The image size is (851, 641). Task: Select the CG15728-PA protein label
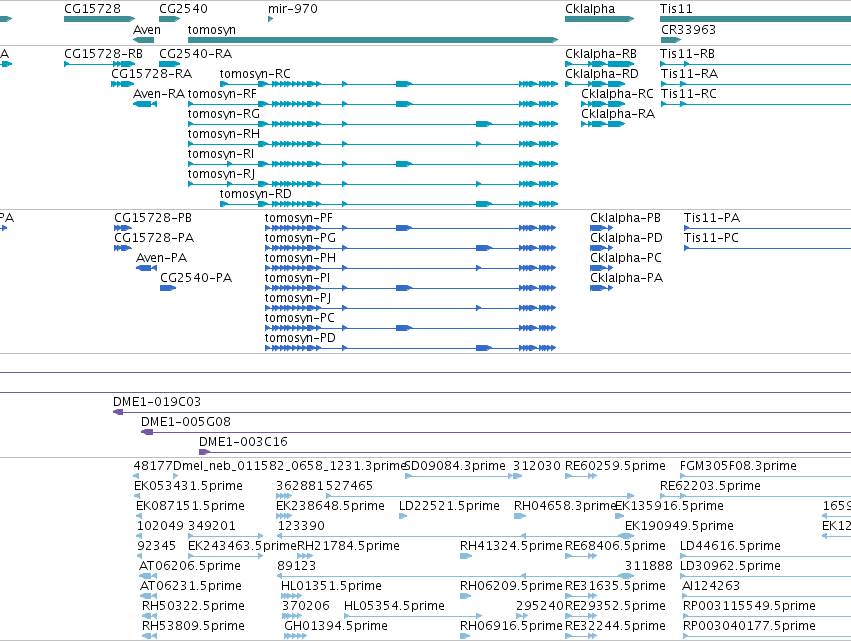[154, 238]
